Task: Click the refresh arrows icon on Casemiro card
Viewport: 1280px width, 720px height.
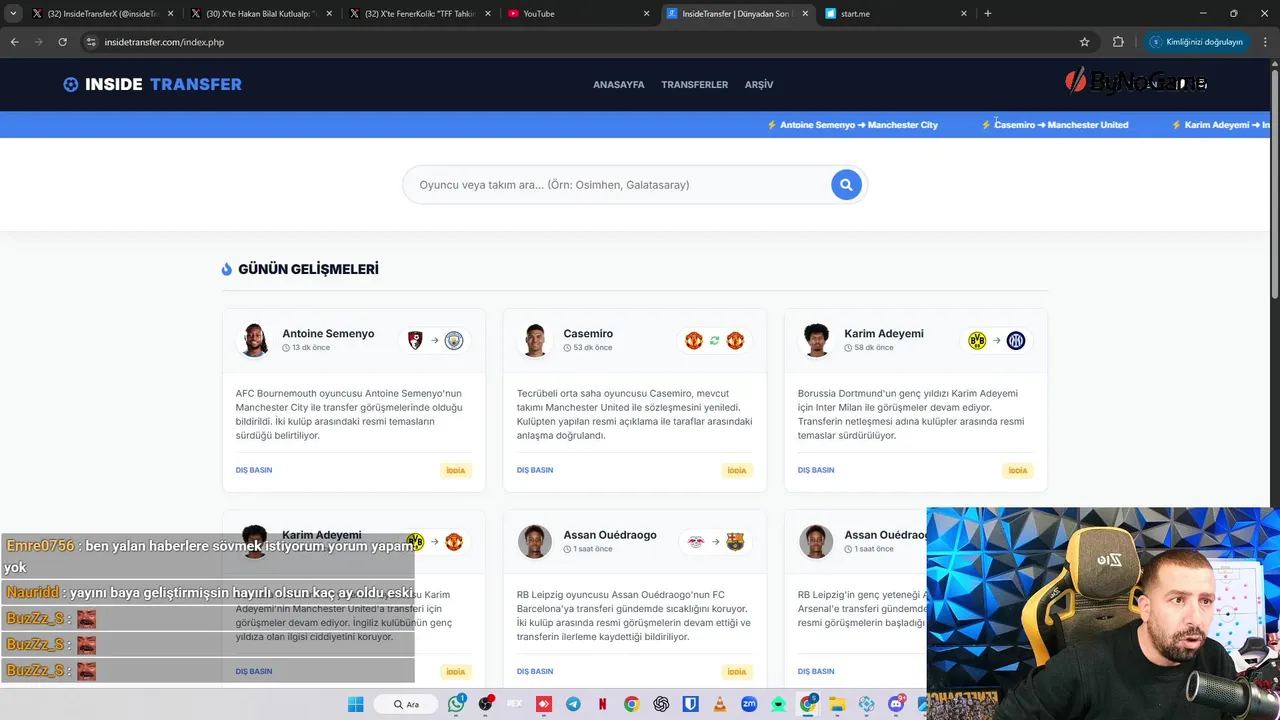Action: 715,340
